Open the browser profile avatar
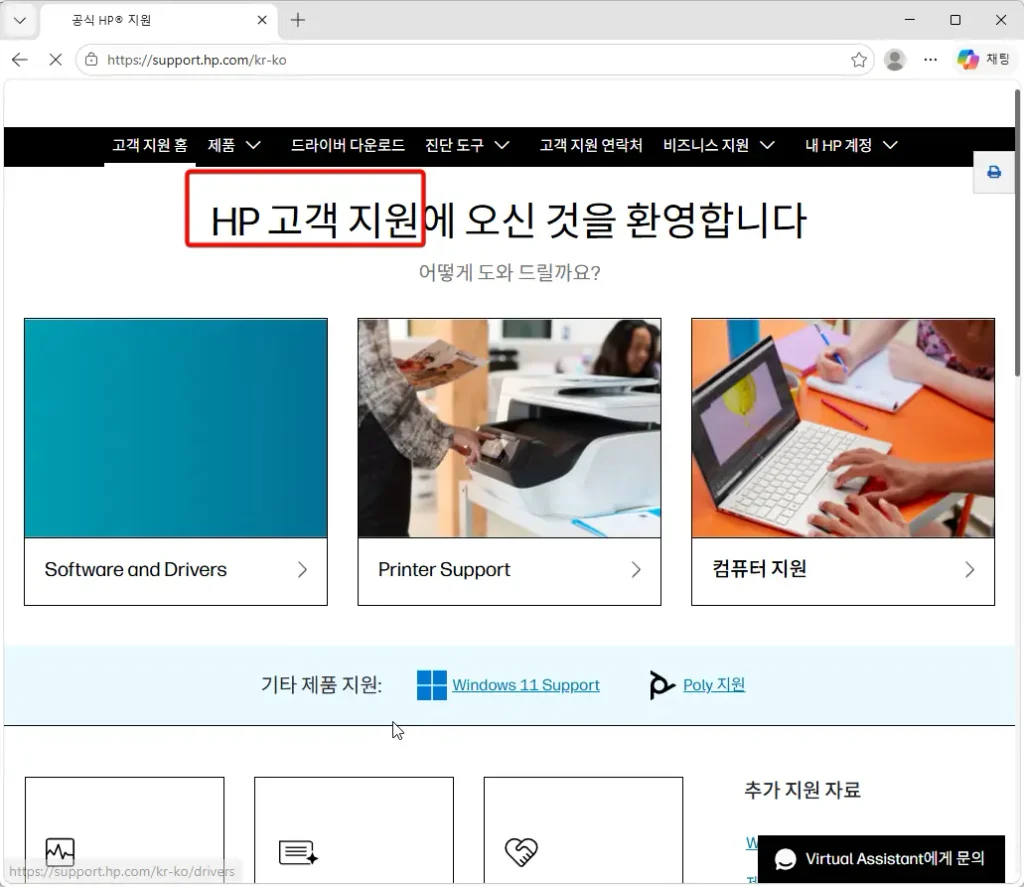Viewport: 1024px width, 887px height. coord(895,60)
